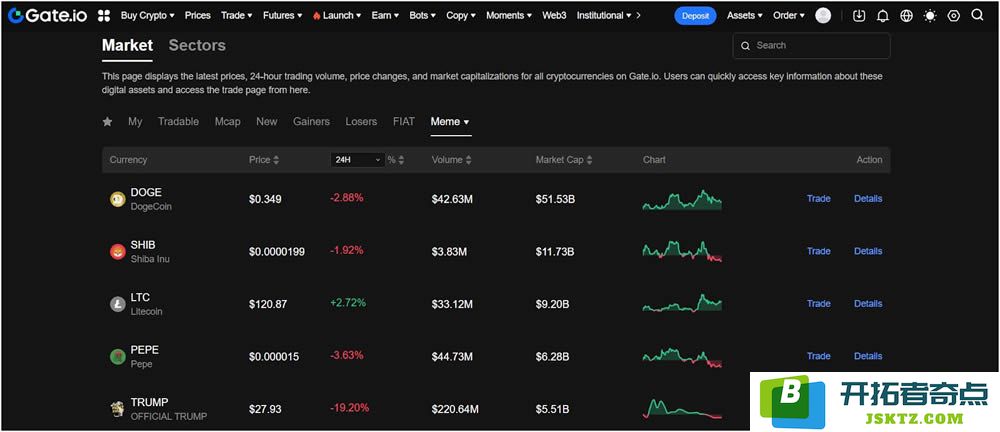This screenshot has width=1000, height=432.
Task: Open the Futures dropdown menu
Action: click(x=283, y=15)
